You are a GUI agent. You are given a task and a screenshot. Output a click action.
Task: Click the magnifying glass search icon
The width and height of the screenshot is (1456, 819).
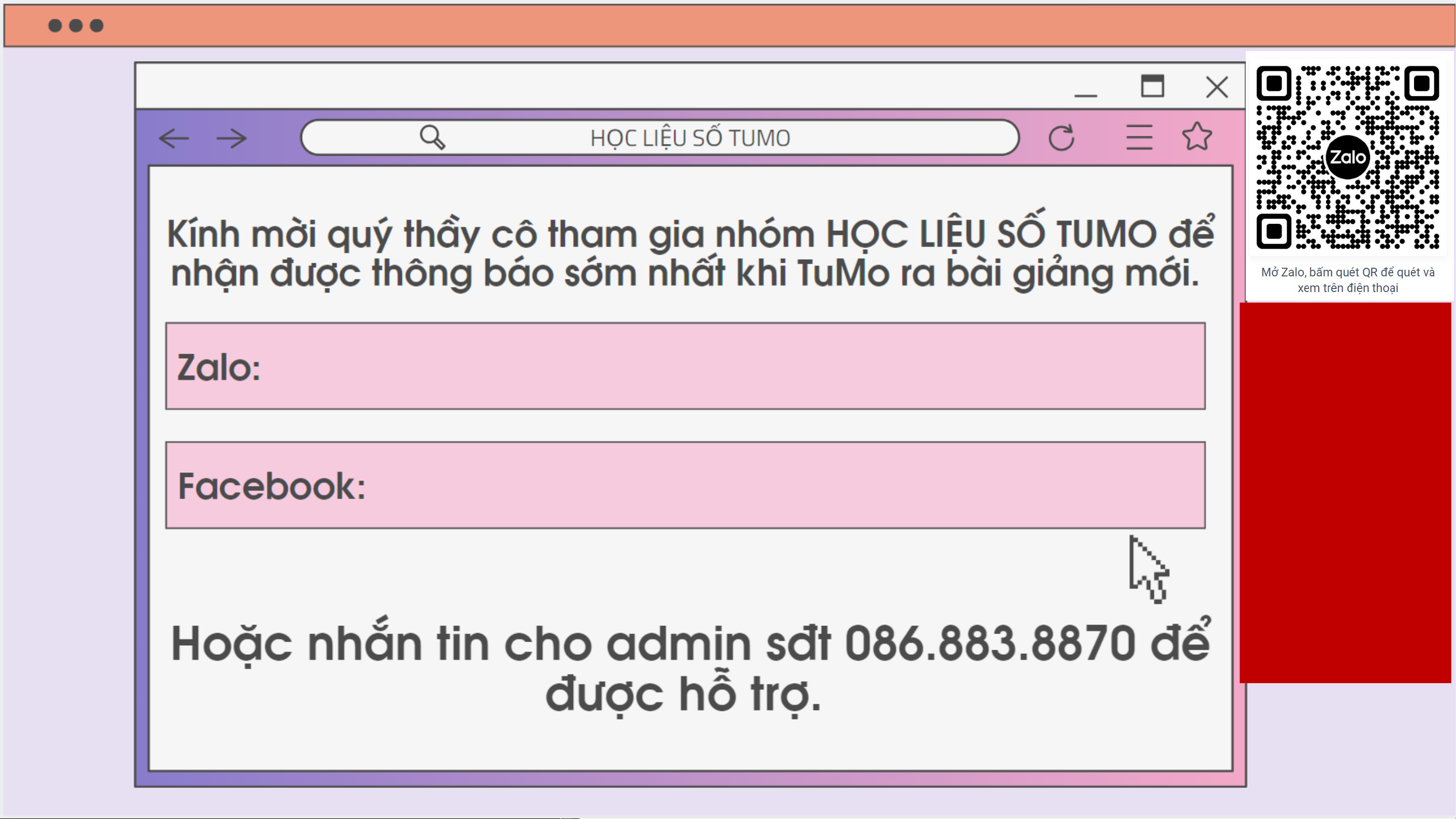[433, 137]
